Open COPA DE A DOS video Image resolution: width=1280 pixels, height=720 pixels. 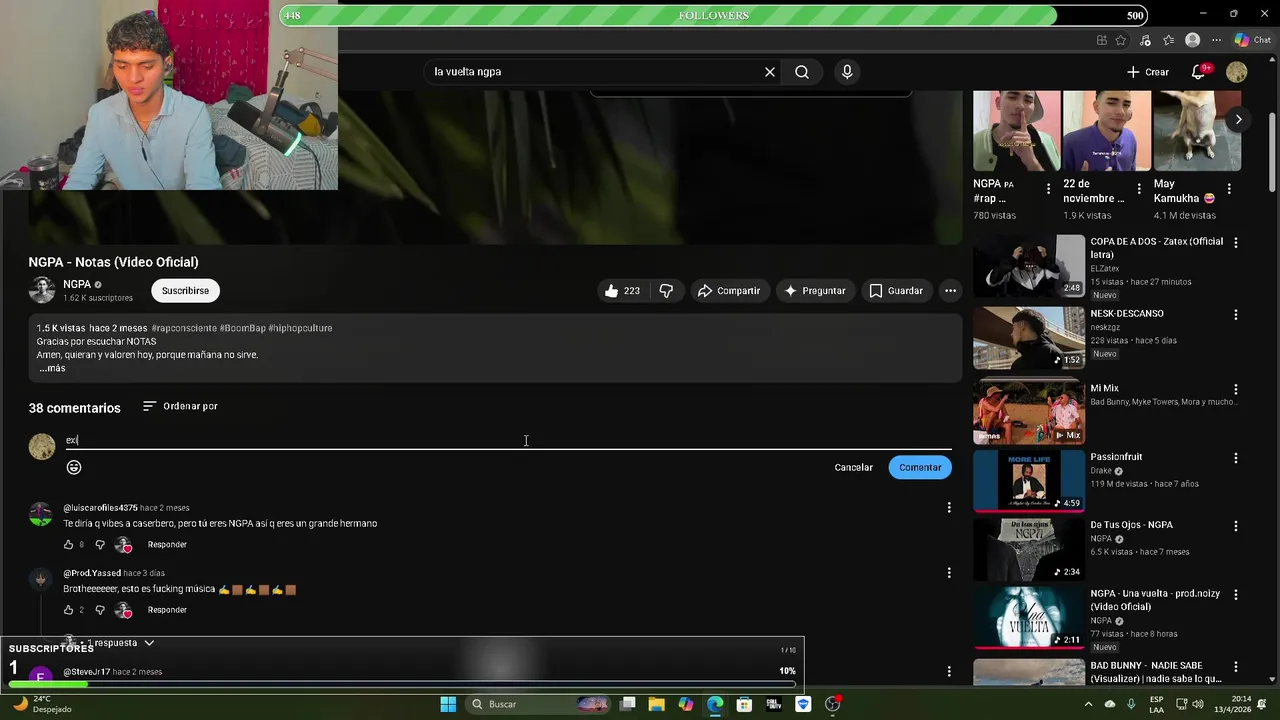point(1029,265)
